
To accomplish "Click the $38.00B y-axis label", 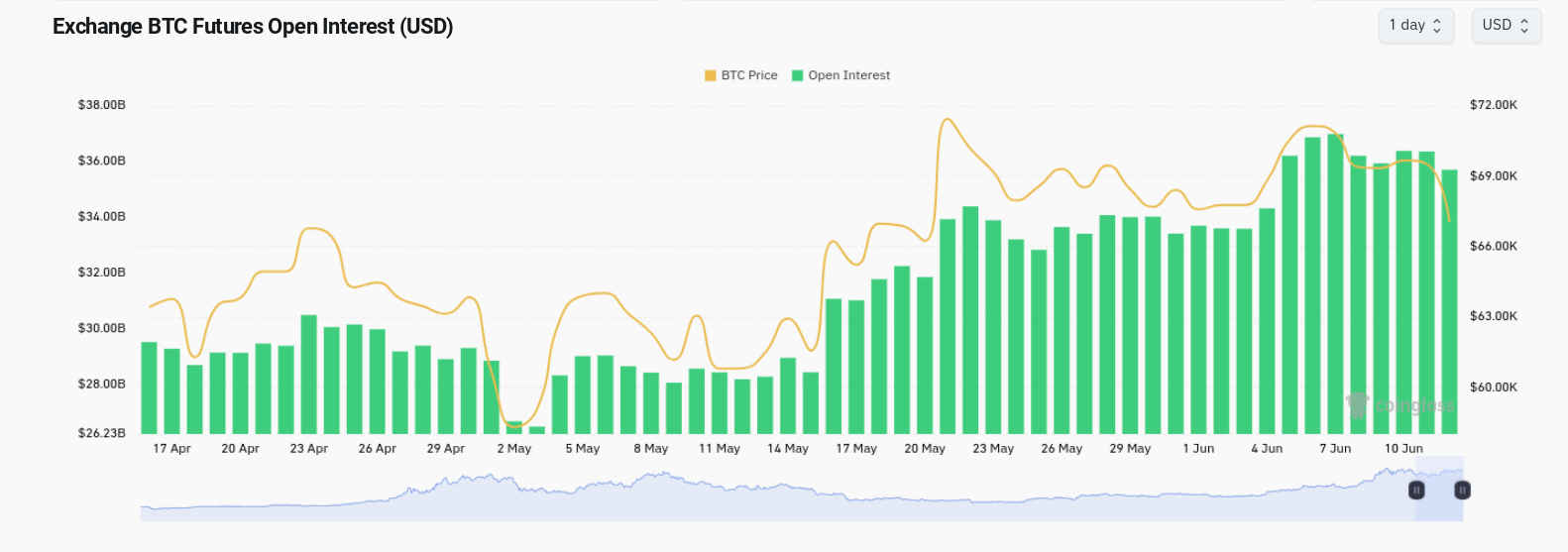I will [x=102, y=105].
